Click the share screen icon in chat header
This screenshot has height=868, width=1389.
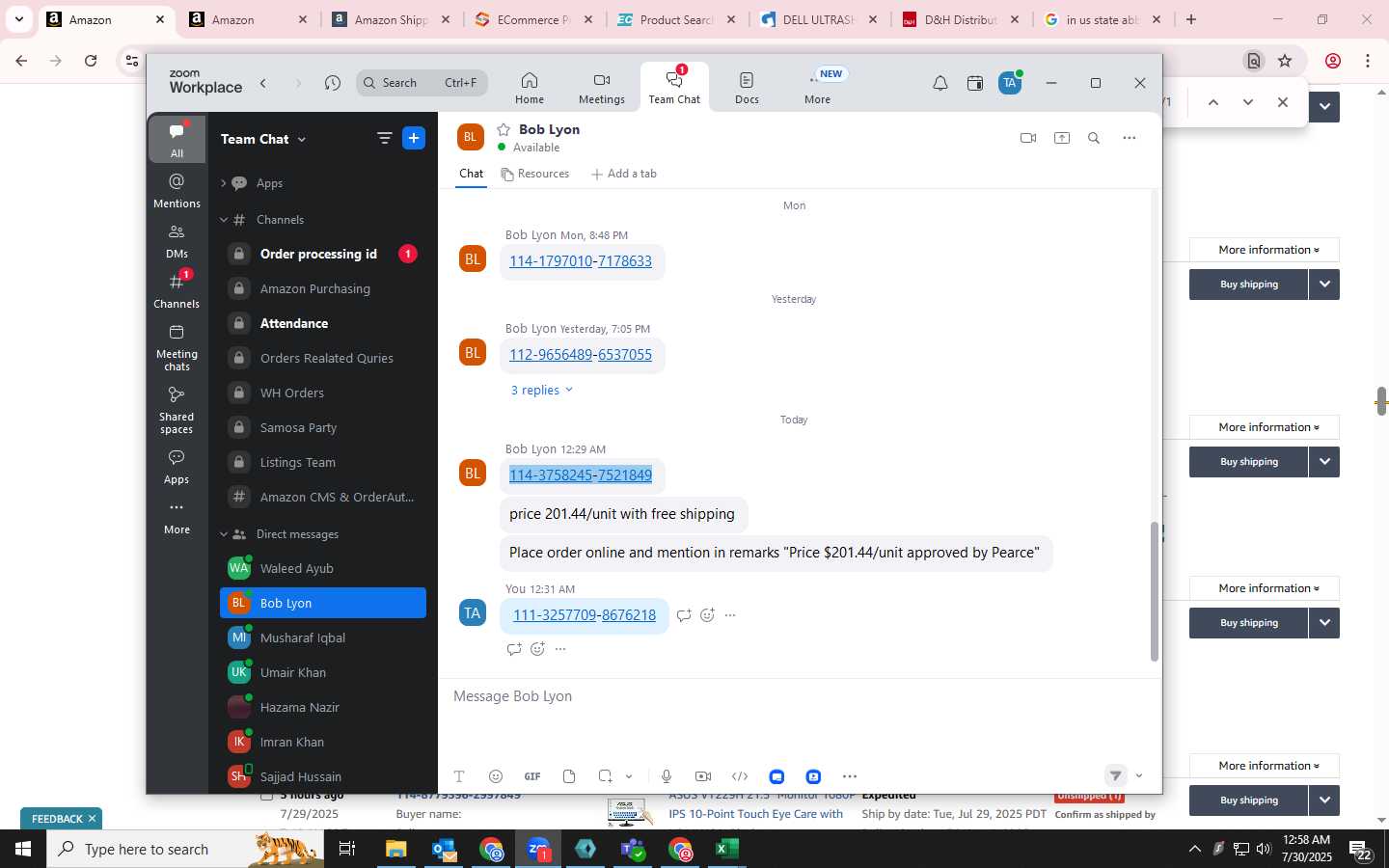(x=1062, y=138)
